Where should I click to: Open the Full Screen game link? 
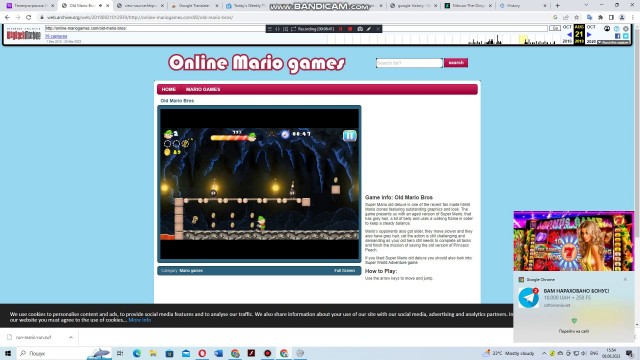344,271
